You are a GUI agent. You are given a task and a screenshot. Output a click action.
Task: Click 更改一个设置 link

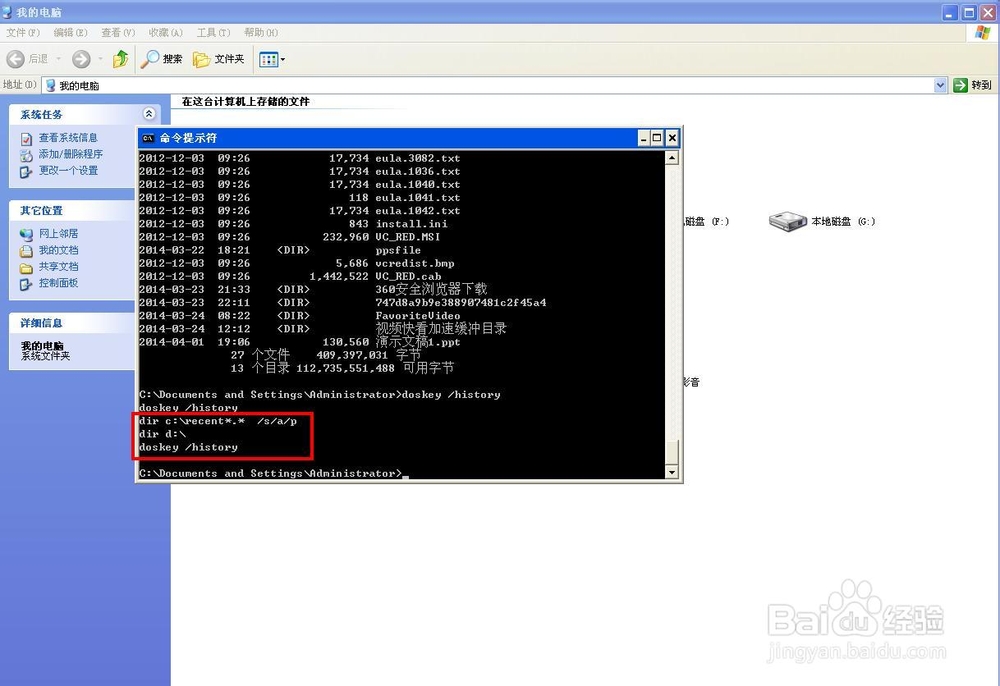coord(68,170)
